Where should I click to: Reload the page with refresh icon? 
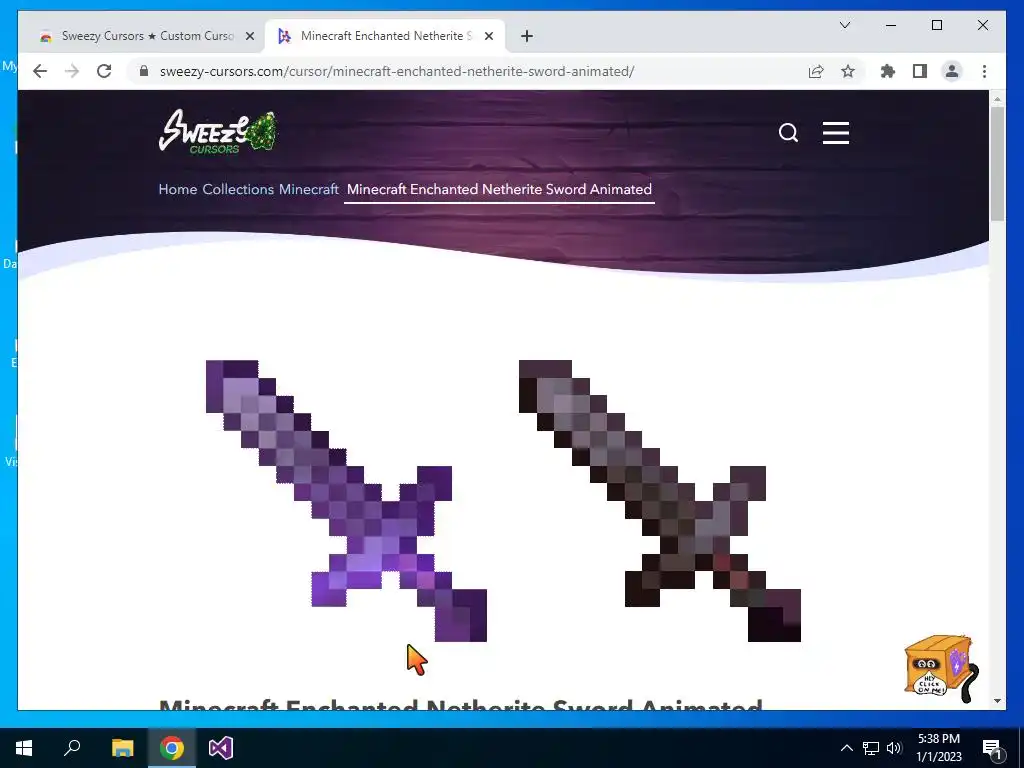pyautogui.click(x=104, y=71)
